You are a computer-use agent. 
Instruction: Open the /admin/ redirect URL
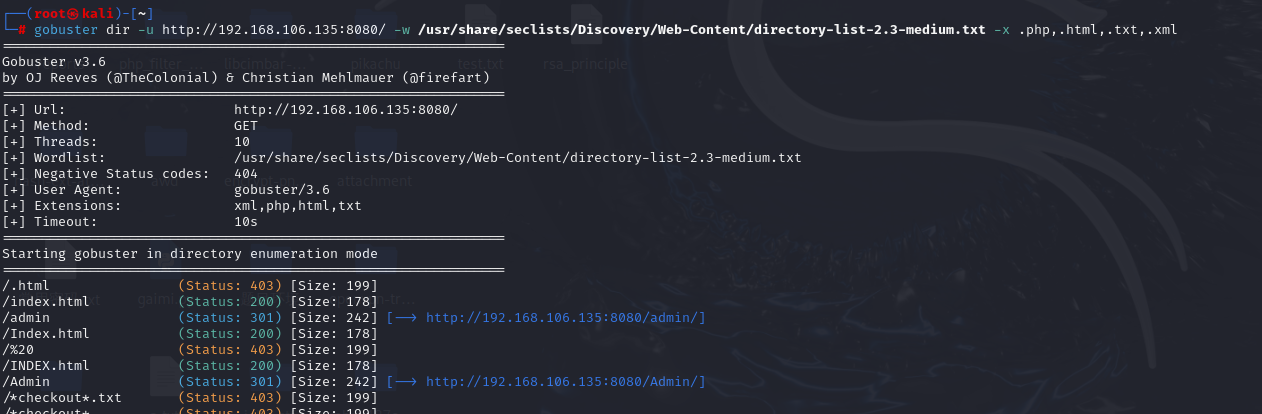coord(566,318)
